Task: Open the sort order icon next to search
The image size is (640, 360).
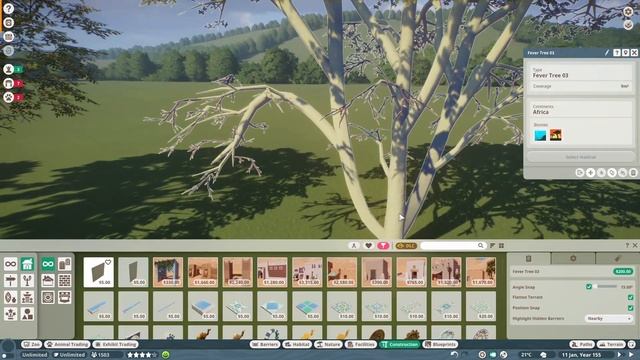Action: coord(492,245)
